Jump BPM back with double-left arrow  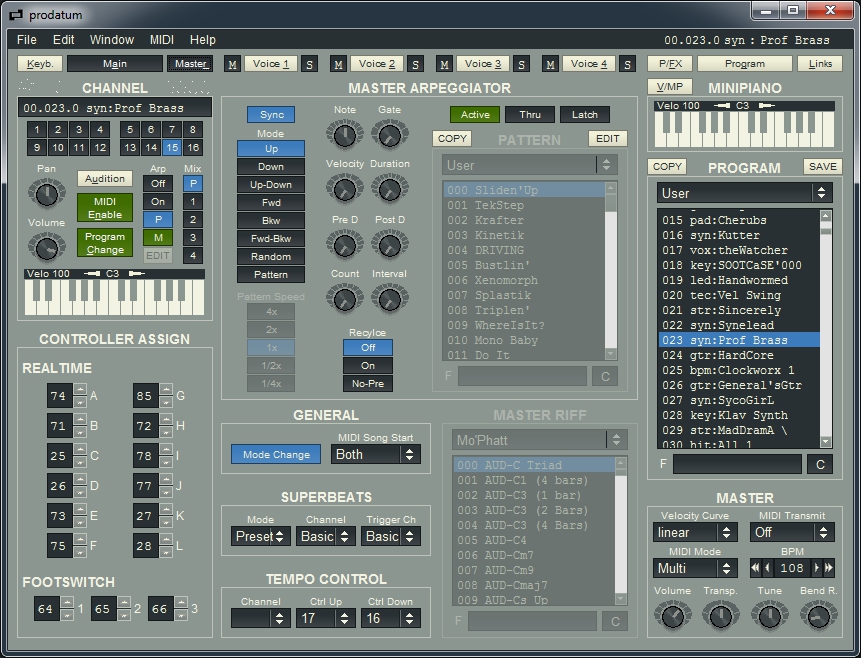756,568
